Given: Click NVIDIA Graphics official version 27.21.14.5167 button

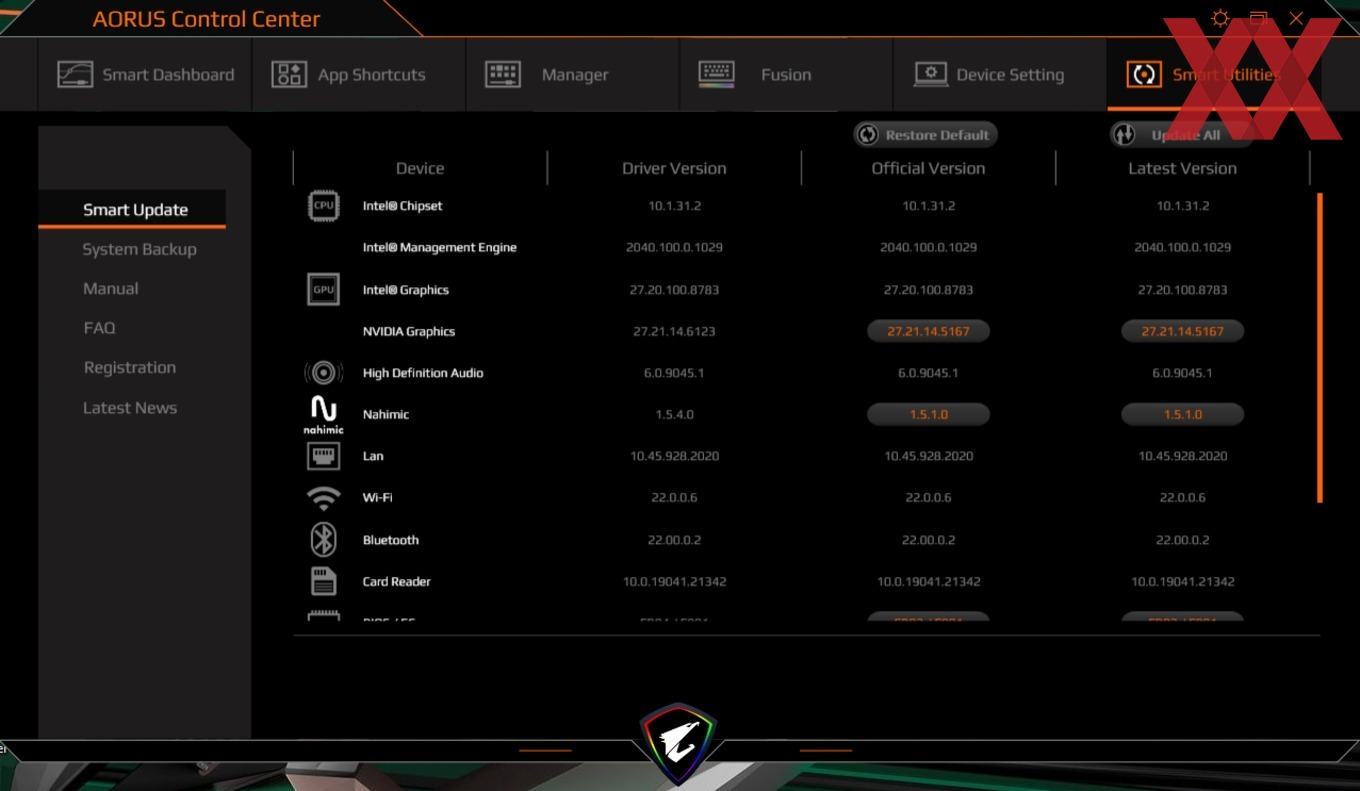Looking at the screenshot, I should 928,331.
